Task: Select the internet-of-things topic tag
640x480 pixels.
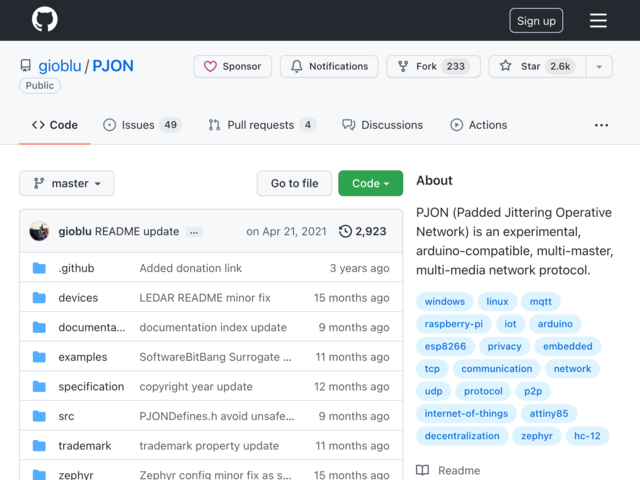Action: tap(466, 414)
